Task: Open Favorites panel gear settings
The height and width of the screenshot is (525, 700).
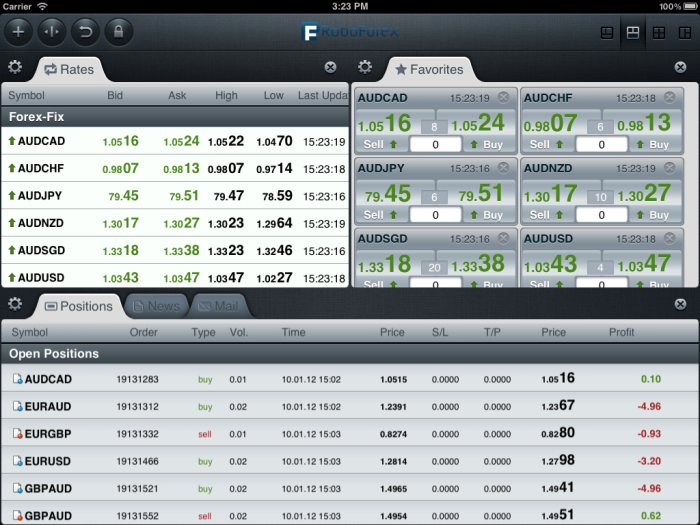Action: coord(366,68)
